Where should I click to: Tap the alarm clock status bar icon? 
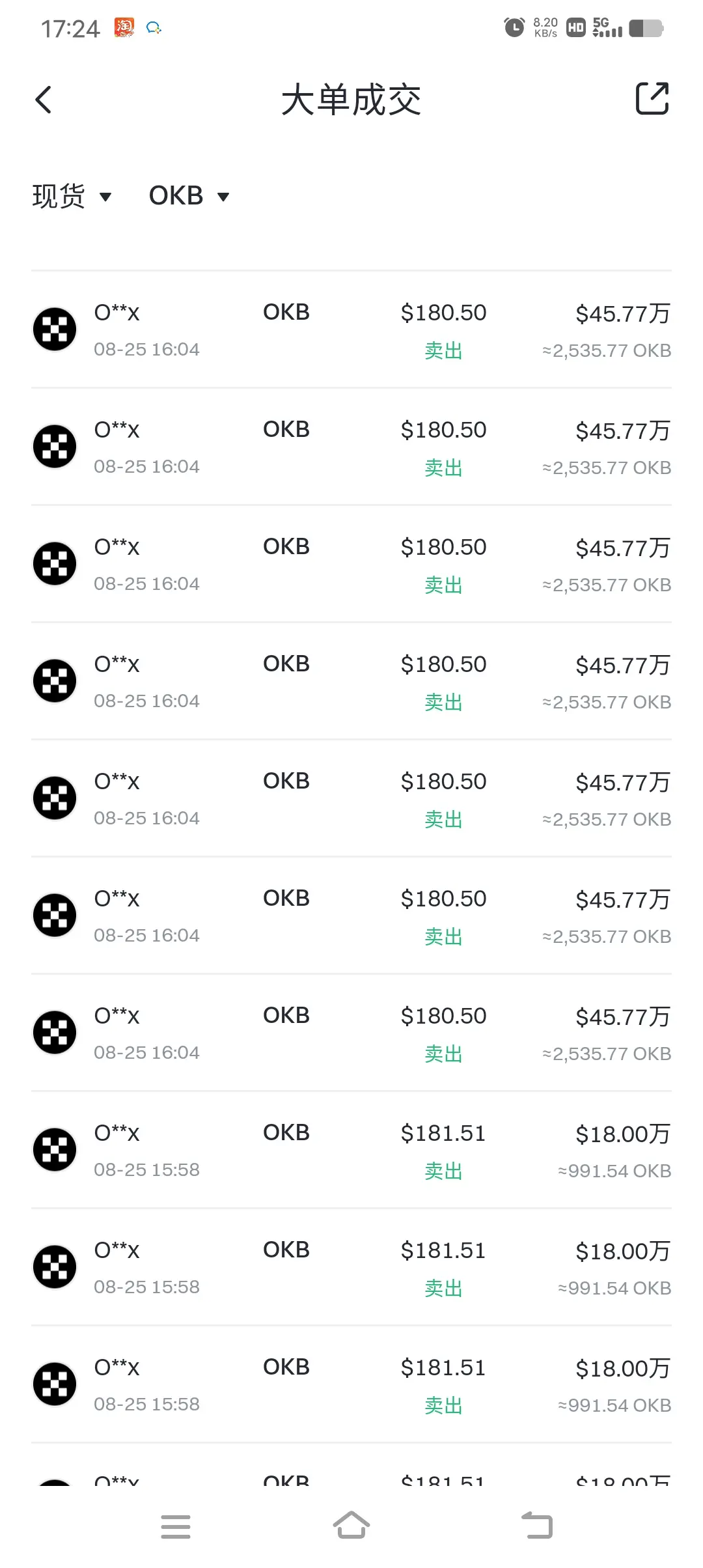514,28
